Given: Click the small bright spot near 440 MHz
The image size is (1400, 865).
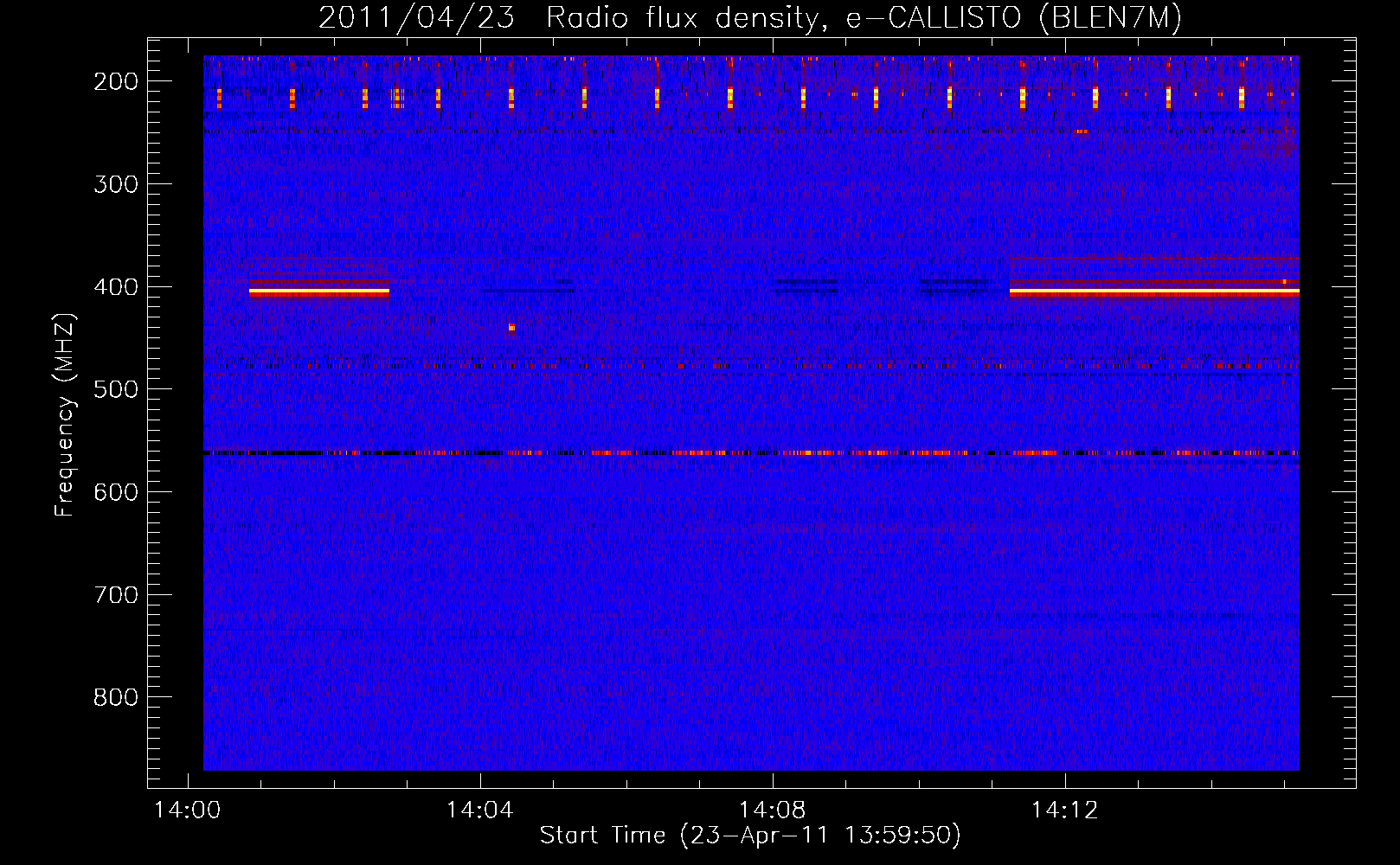Looking at the screenshot, I should pos(511,327).
